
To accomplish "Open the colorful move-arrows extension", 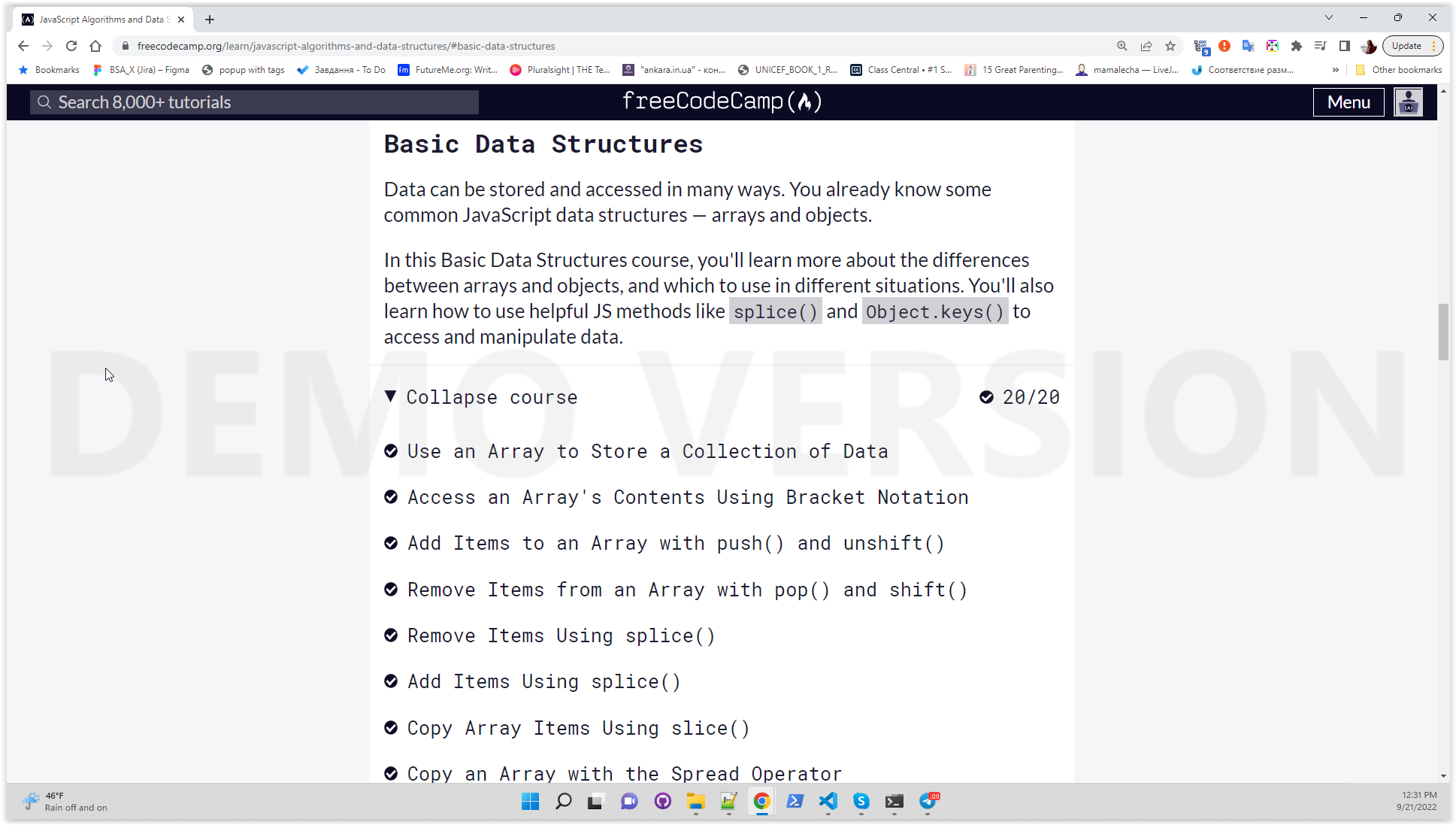I will click(x=1273, y=46).
